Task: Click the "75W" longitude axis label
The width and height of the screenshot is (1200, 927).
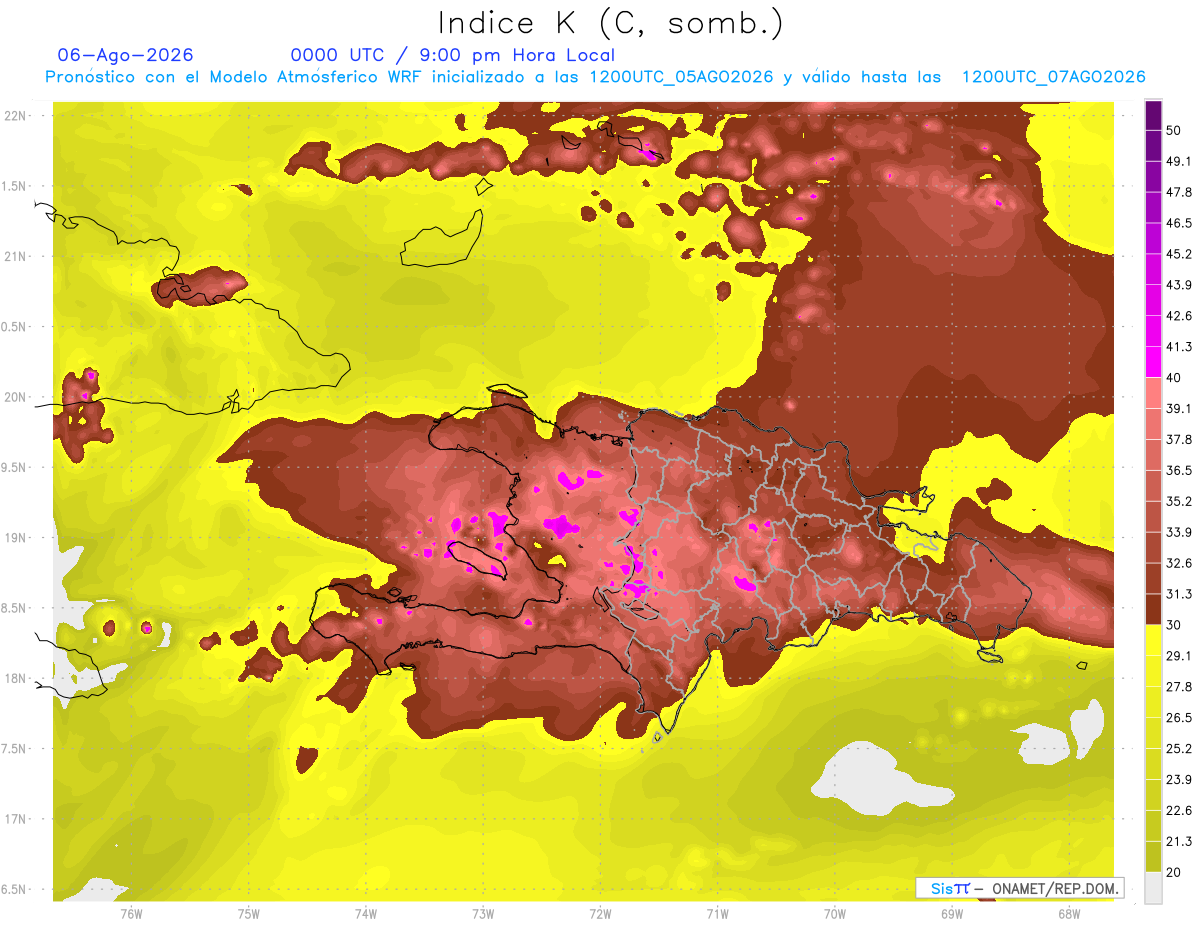Action: pos(249,913)
